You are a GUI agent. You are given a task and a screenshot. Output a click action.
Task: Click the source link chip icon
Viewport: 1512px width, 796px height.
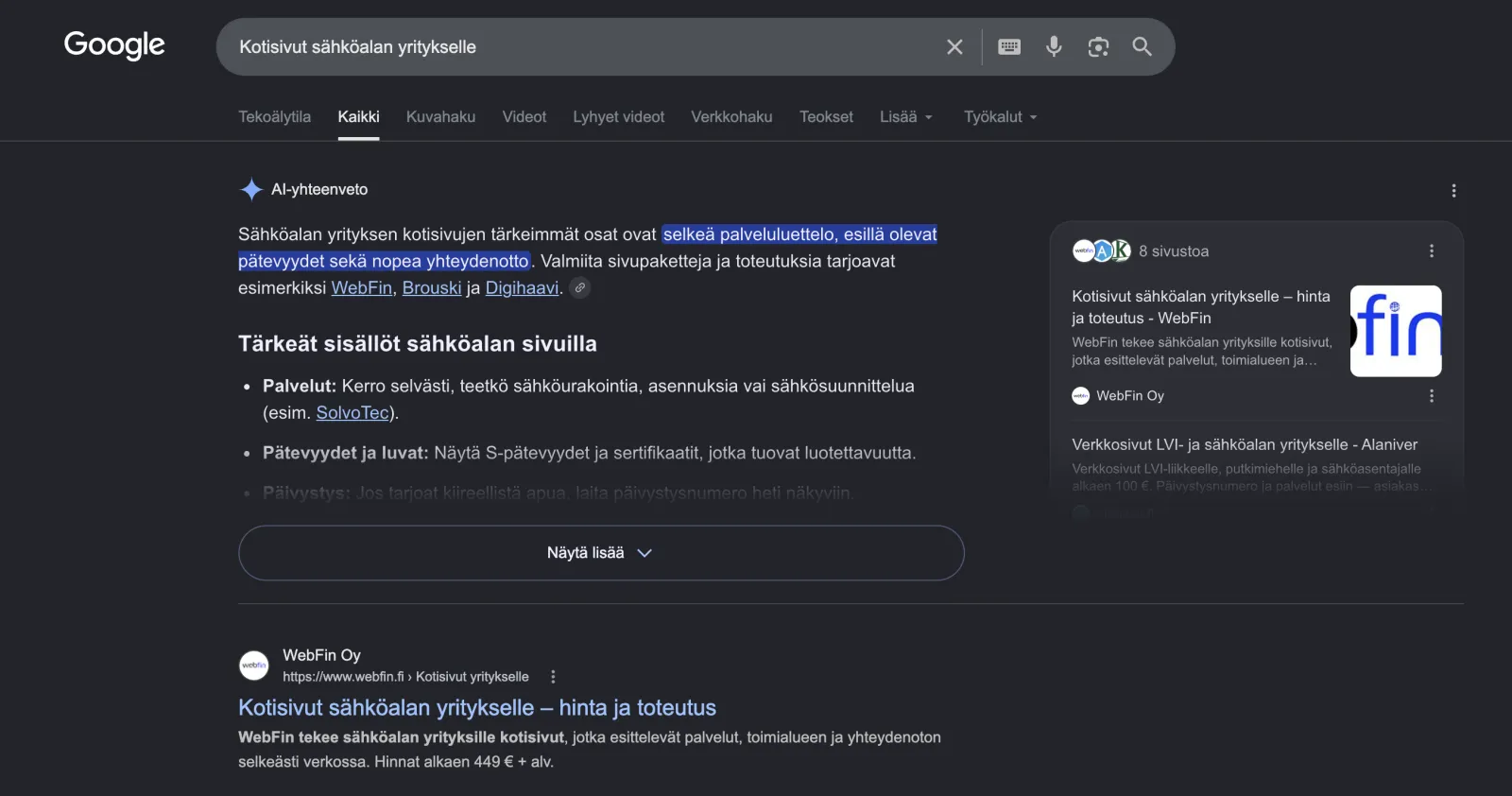click(x=580, y=287)
